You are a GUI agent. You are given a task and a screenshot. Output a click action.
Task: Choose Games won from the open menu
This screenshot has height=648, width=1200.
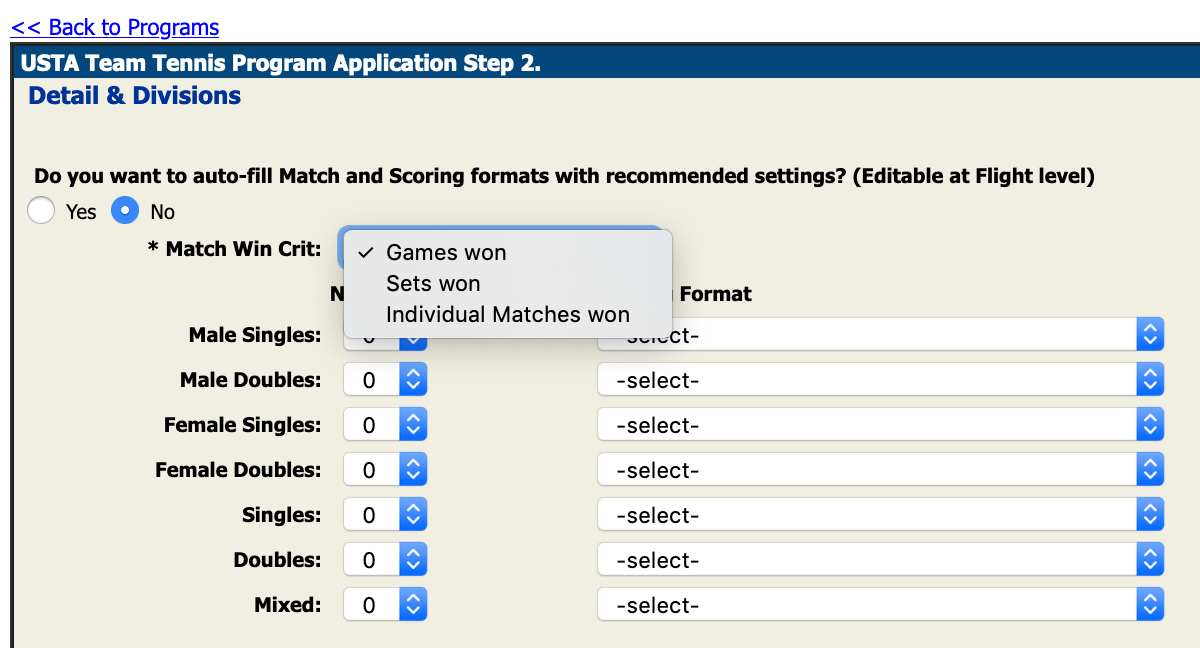(x=508, y=253)
